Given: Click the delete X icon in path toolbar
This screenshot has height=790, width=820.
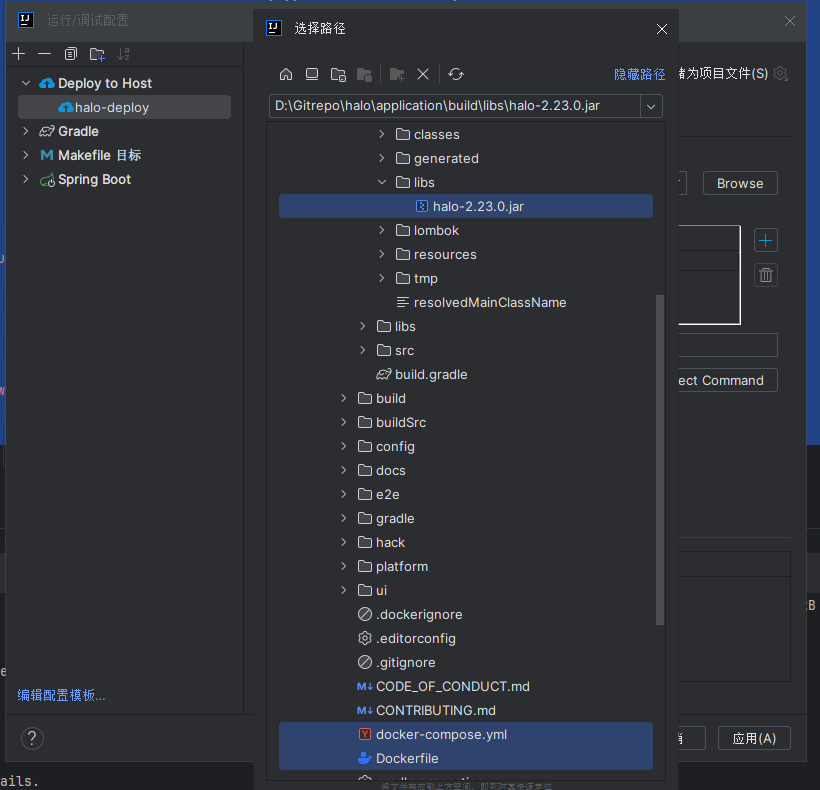Looking at the screenshot, I should tap(423, 74).
